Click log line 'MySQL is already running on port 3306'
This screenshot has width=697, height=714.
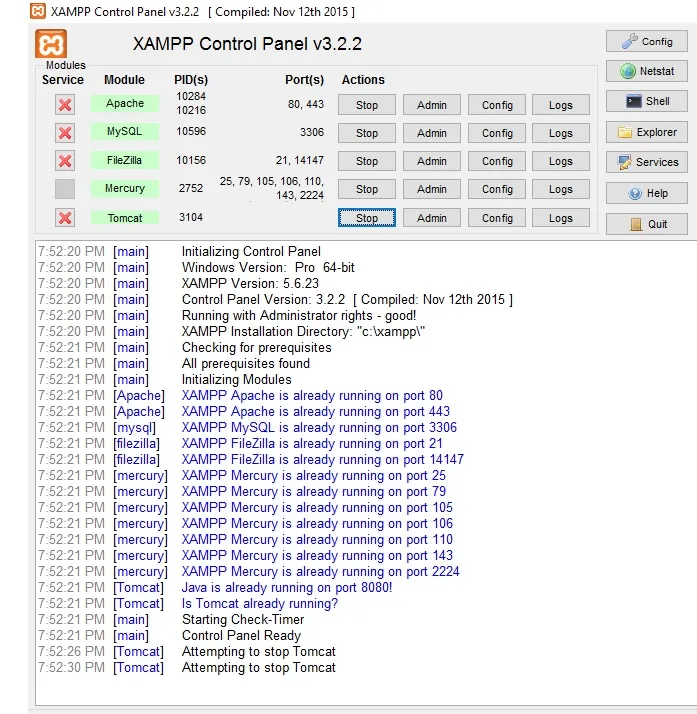(319, 427)
